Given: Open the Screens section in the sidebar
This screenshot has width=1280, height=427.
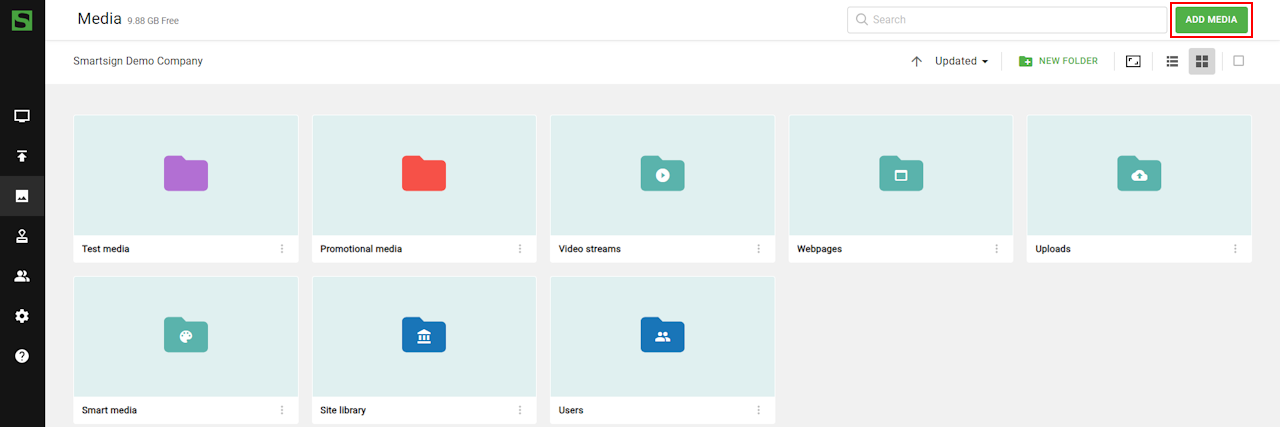Looking at the screenshot, I should coord(22,116).
